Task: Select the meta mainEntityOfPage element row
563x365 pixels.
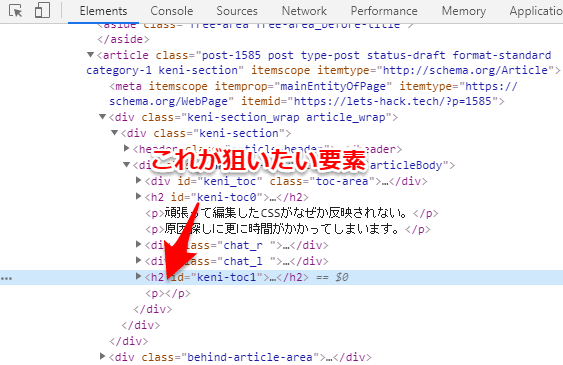Action: pos(307,94)
